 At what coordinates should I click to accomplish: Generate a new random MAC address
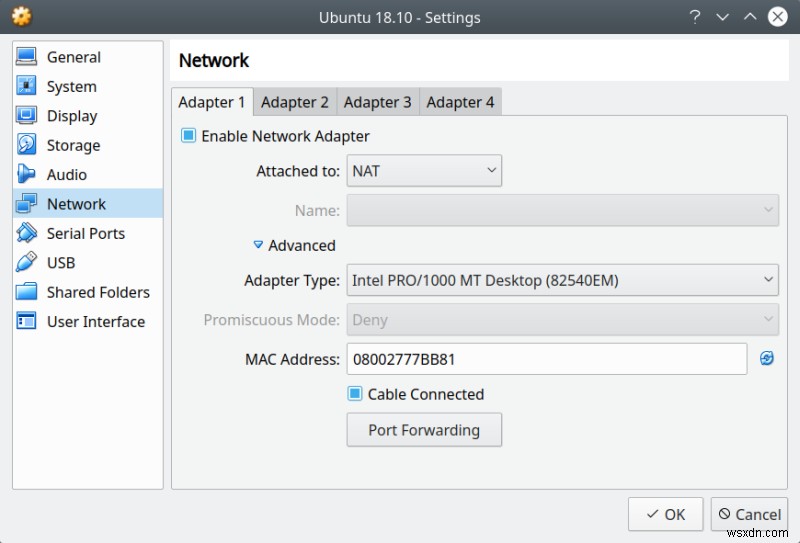click(x=766, y=358)
